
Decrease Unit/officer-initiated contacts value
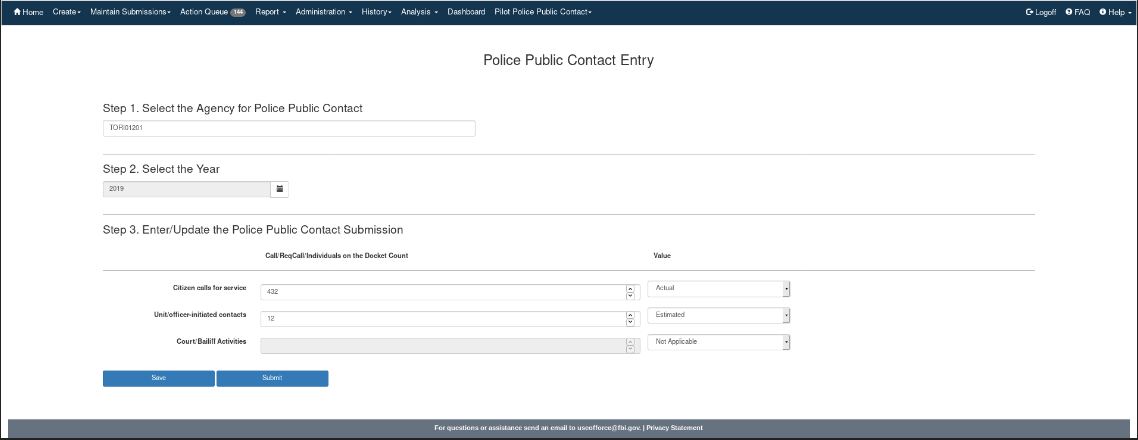click(x=631, y=322)
